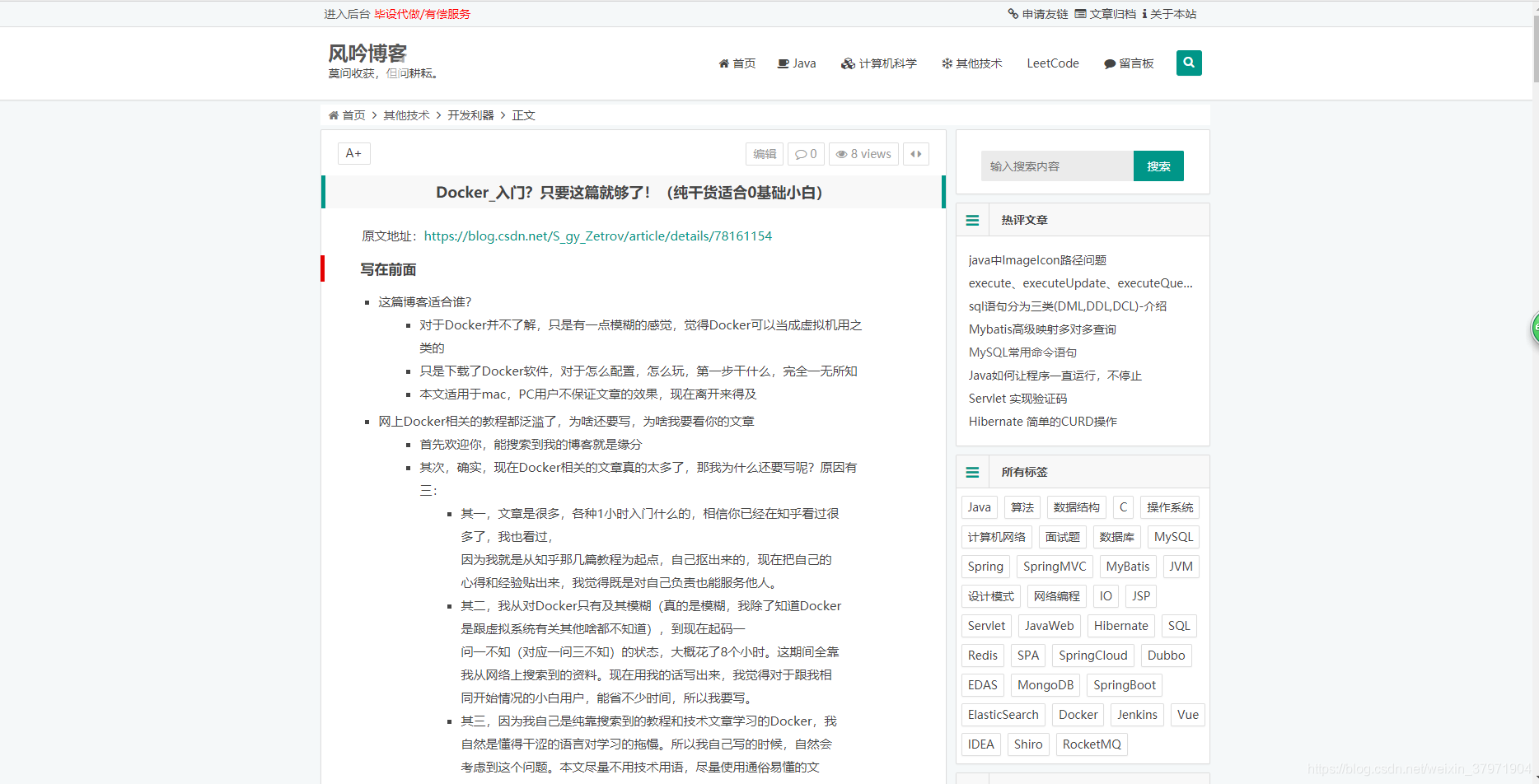Select the Shiro tag
This screenshot has width=1539, height=784.
click(x=1028, y=744)
